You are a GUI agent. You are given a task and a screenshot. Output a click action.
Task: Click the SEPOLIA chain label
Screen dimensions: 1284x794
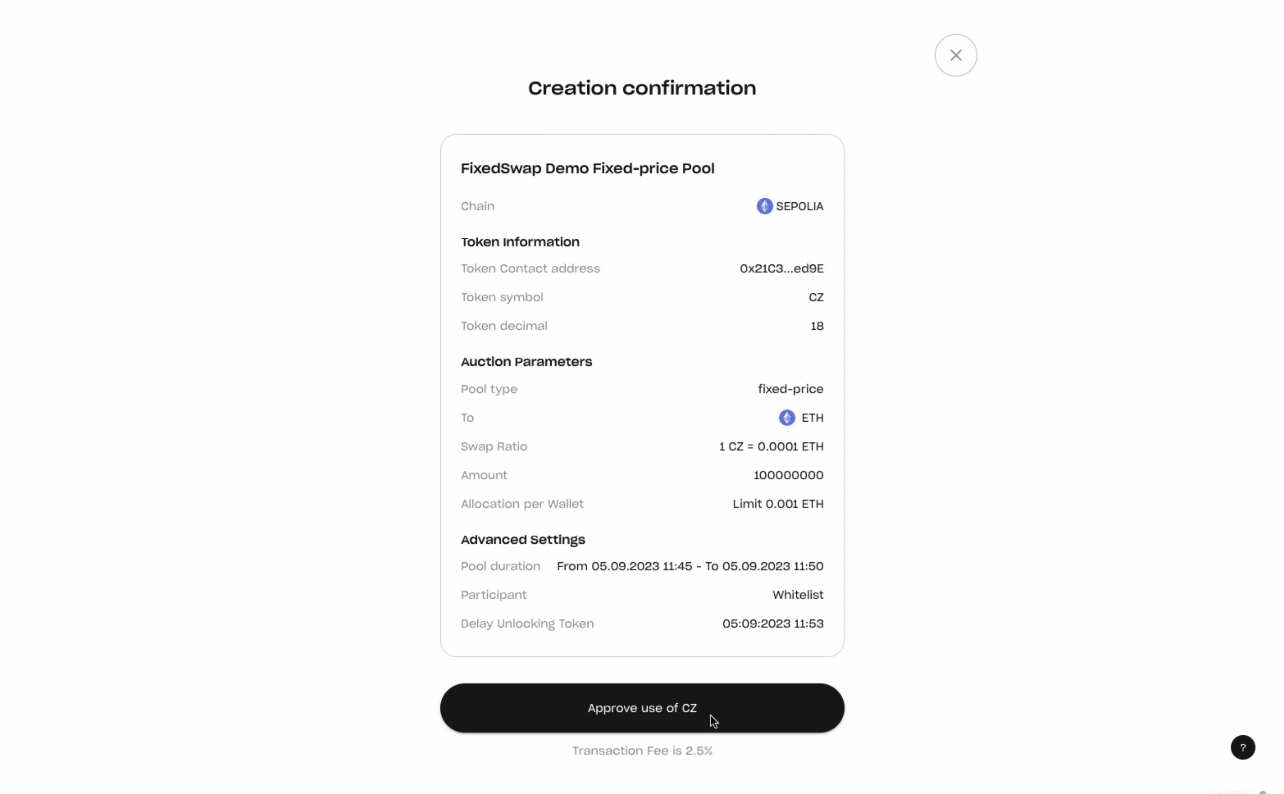click(x=799, y=206)
